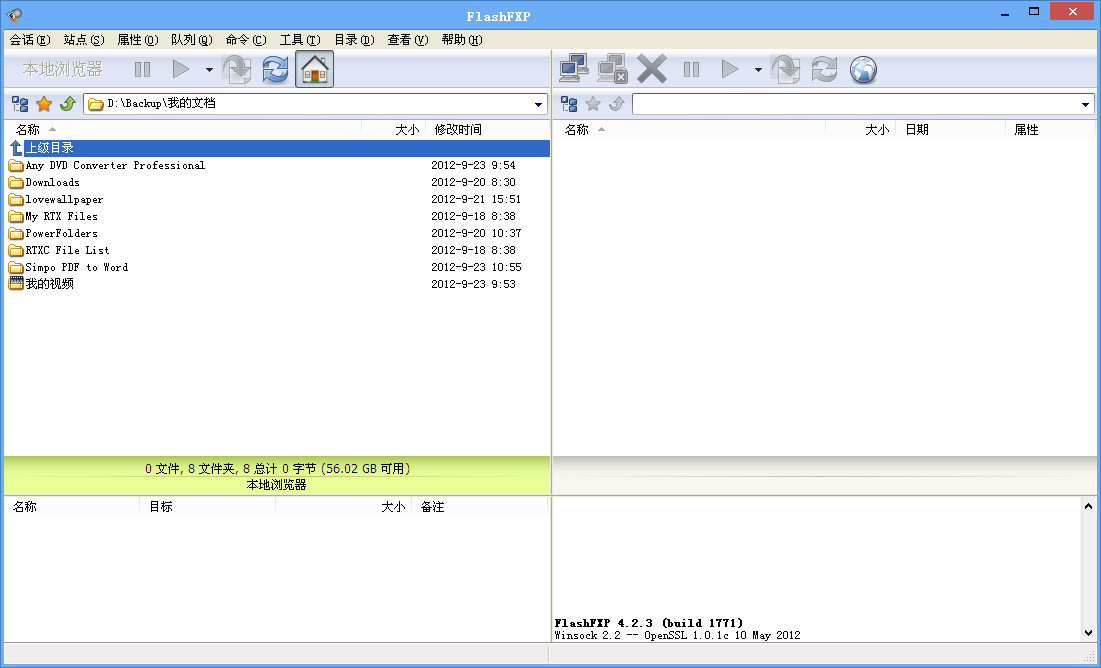Click the remote pane Favorites star icon
The height and width of the screenshot is (668, 1101).
pyautogui.click(x=593, y=104)
